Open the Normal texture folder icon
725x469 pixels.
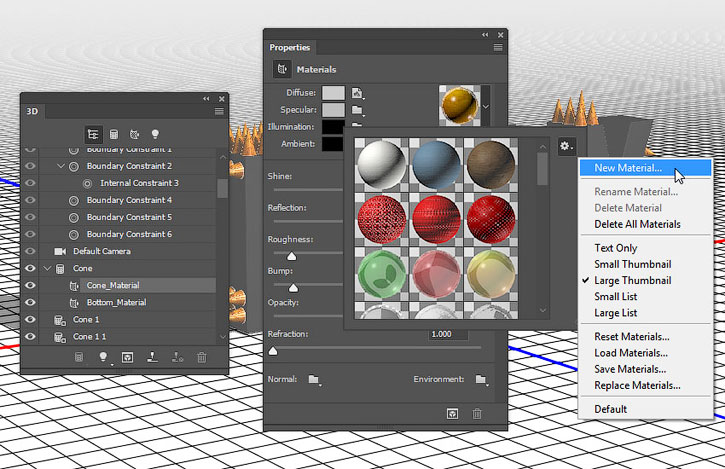(314, 380)
